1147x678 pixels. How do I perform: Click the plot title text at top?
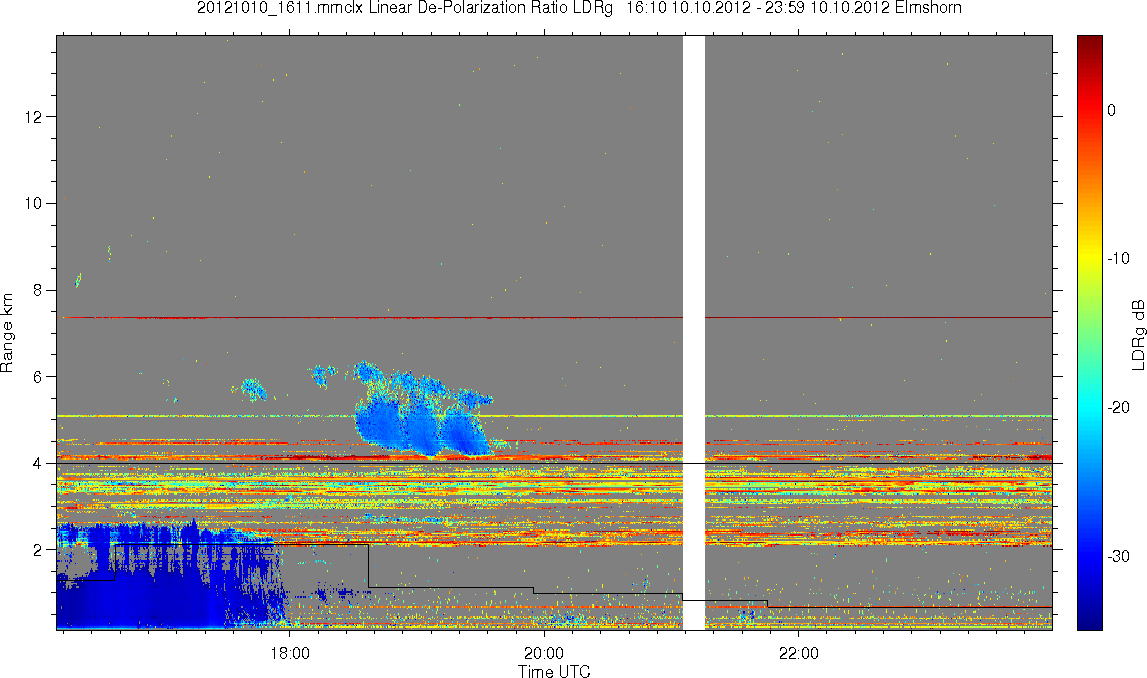(x=579, y=8)
